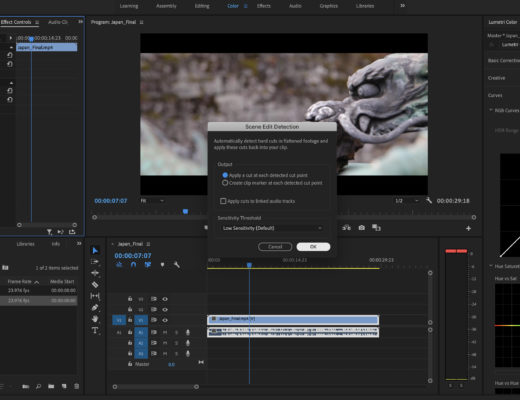Expand Effect Controls panel overflow chevrons
Viewport: 520px width, 400px height.
(x=80, y=22)
